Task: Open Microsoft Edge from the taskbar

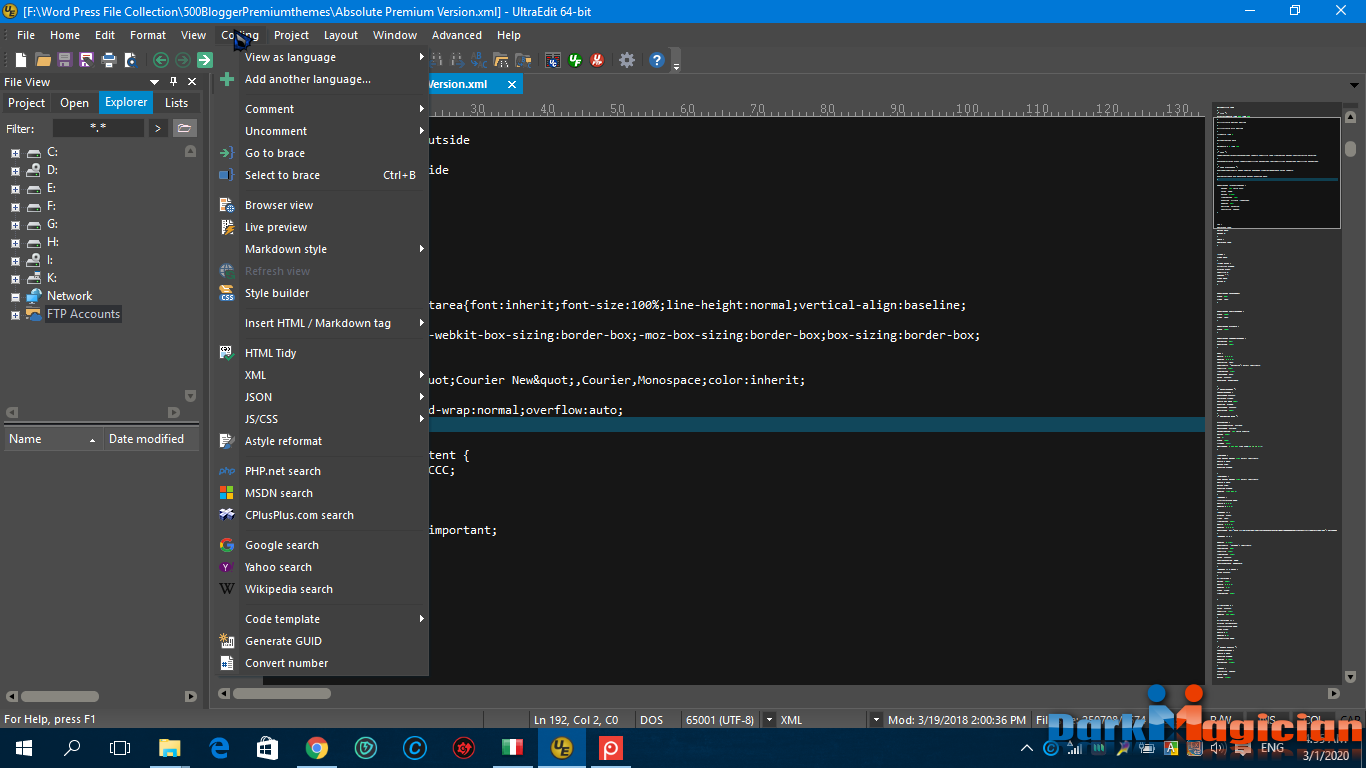Action: click(x=219, y=748)
